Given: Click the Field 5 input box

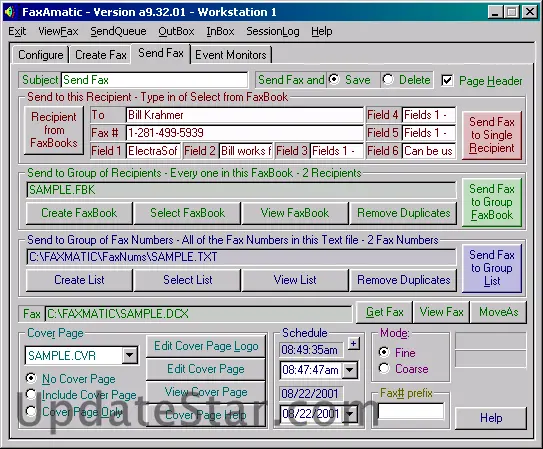Looking at the screenshot, I should [429, 133].
